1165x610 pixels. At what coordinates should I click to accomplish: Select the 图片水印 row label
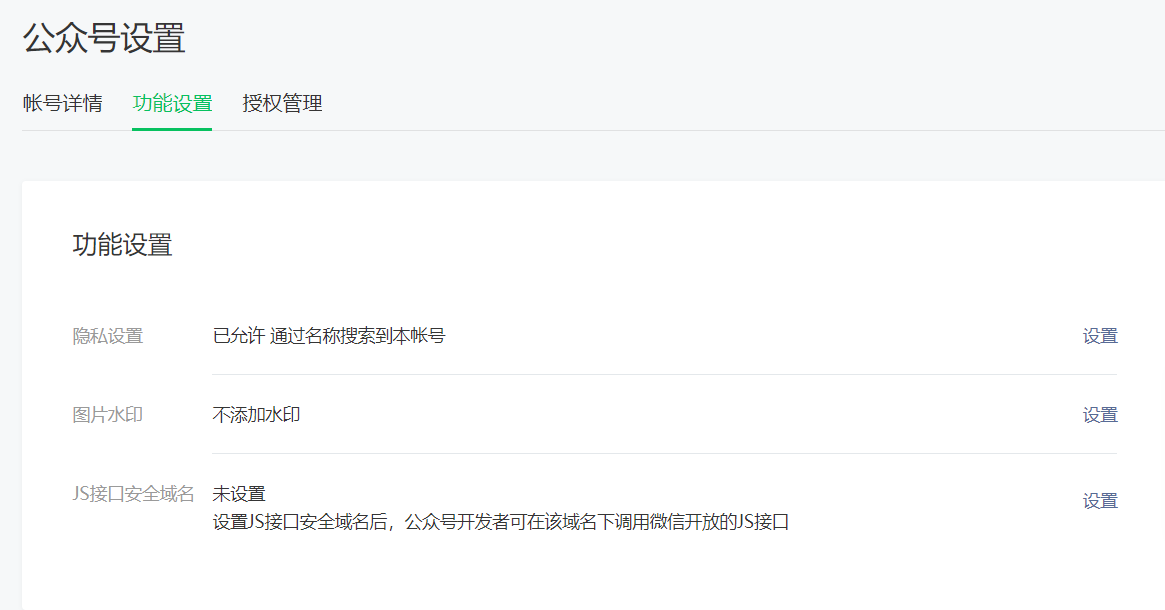108,415
